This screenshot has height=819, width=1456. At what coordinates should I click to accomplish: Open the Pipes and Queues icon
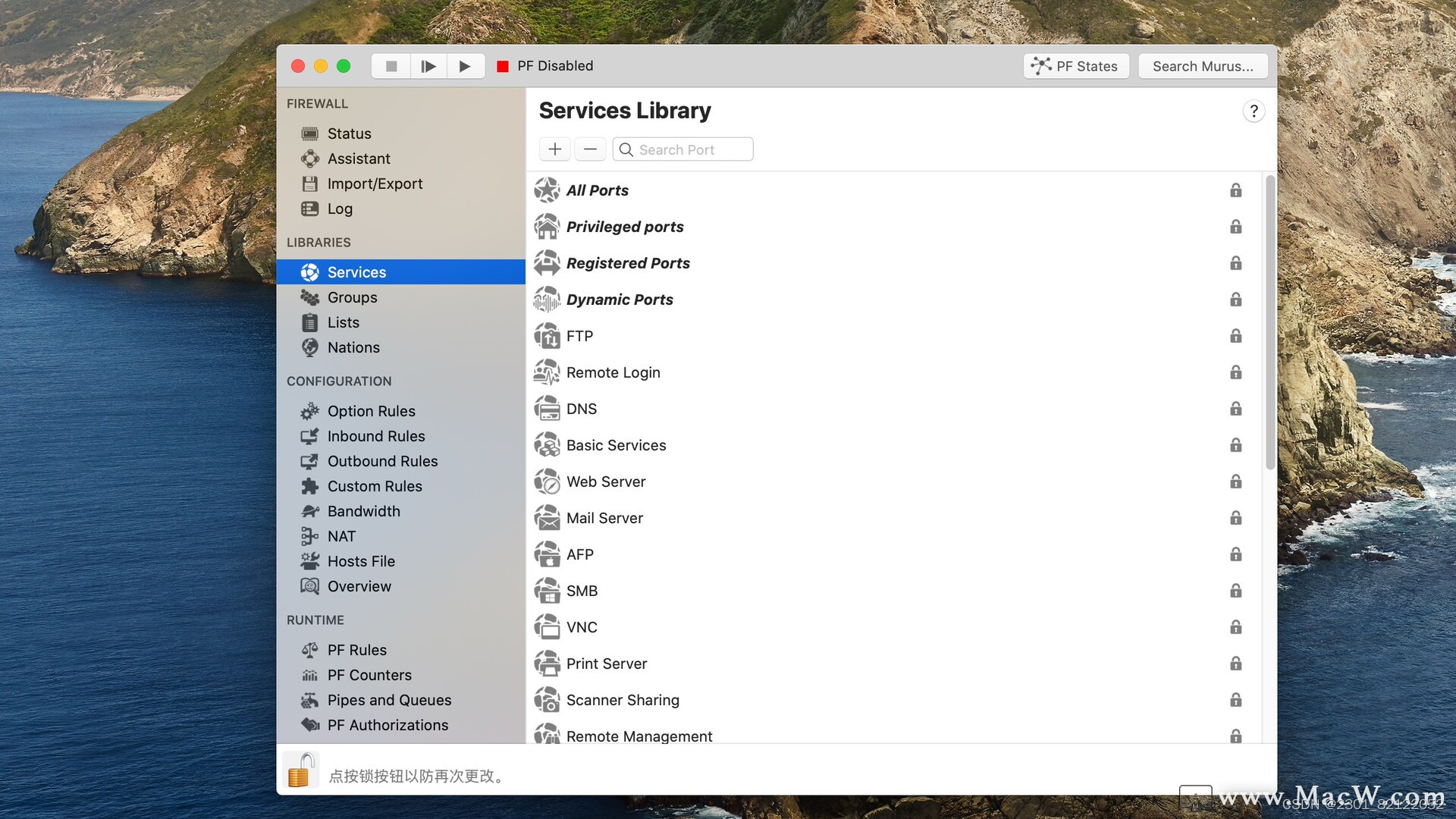[310, 700]
